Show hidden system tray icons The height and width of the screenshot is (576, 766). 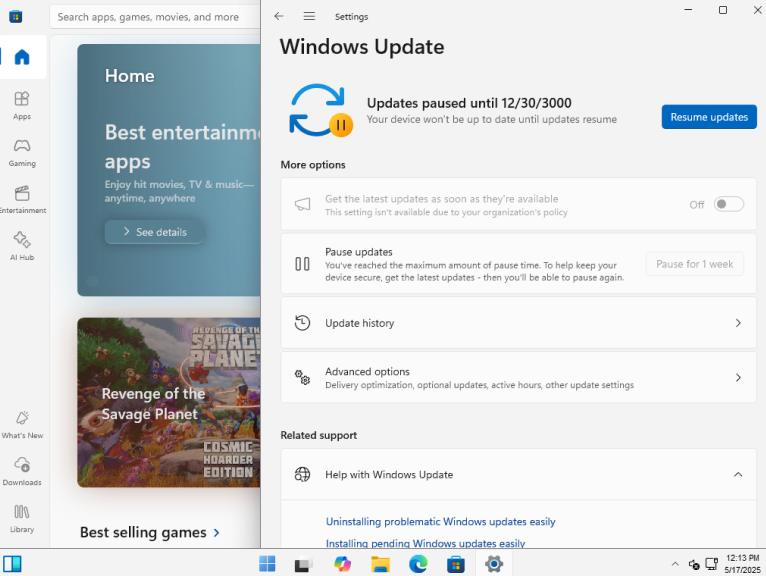click(x=675, y=564)
